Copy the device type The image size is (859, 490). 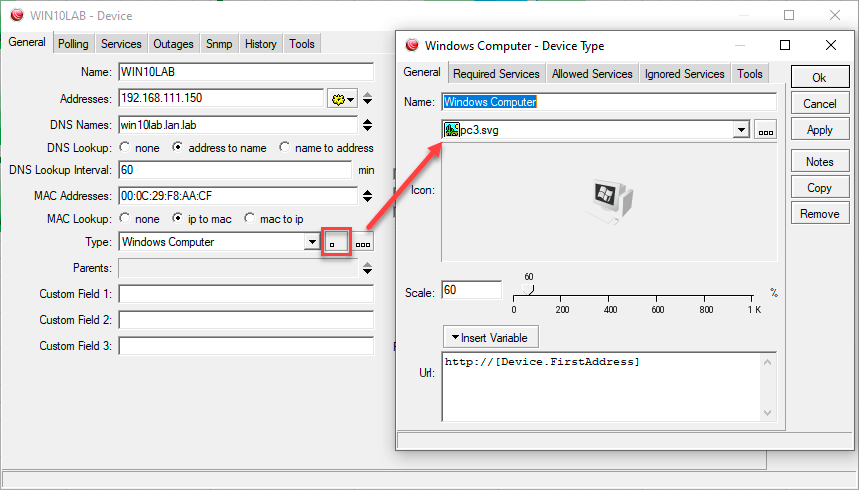tap(820, 187)
